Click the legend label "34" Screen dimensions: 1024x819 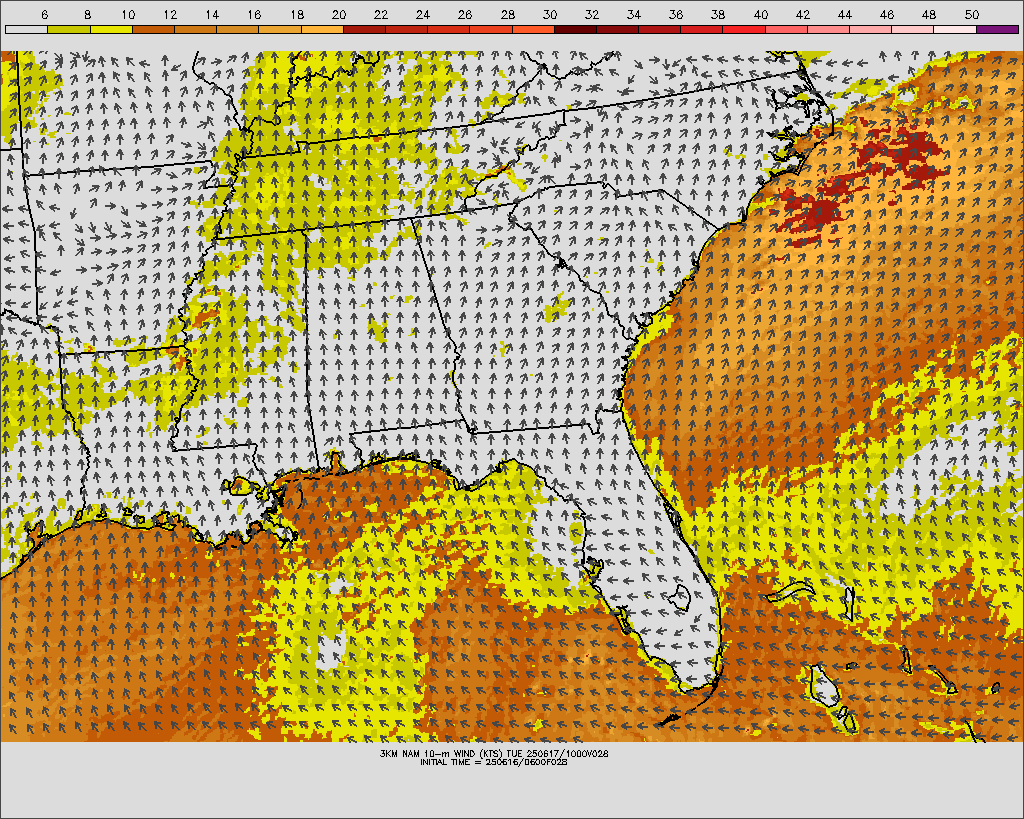[x=634, y=14]
